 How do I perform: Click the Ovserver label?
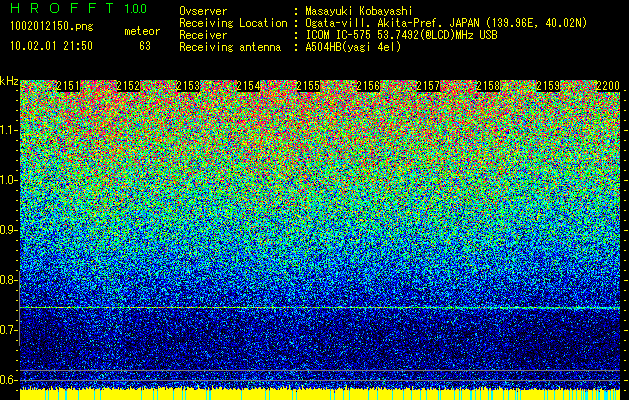(x=203, y=11)
